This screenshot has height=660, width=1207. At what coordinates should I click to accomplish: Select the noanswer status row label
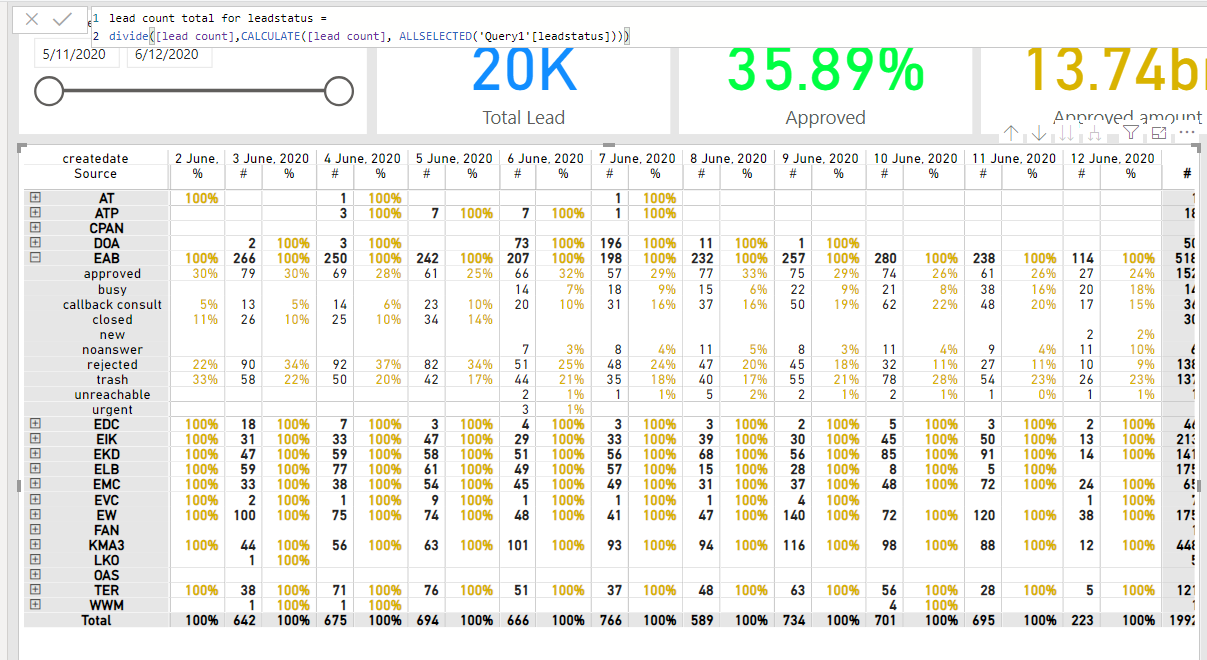pyautogui.click(x=112, y=350)
